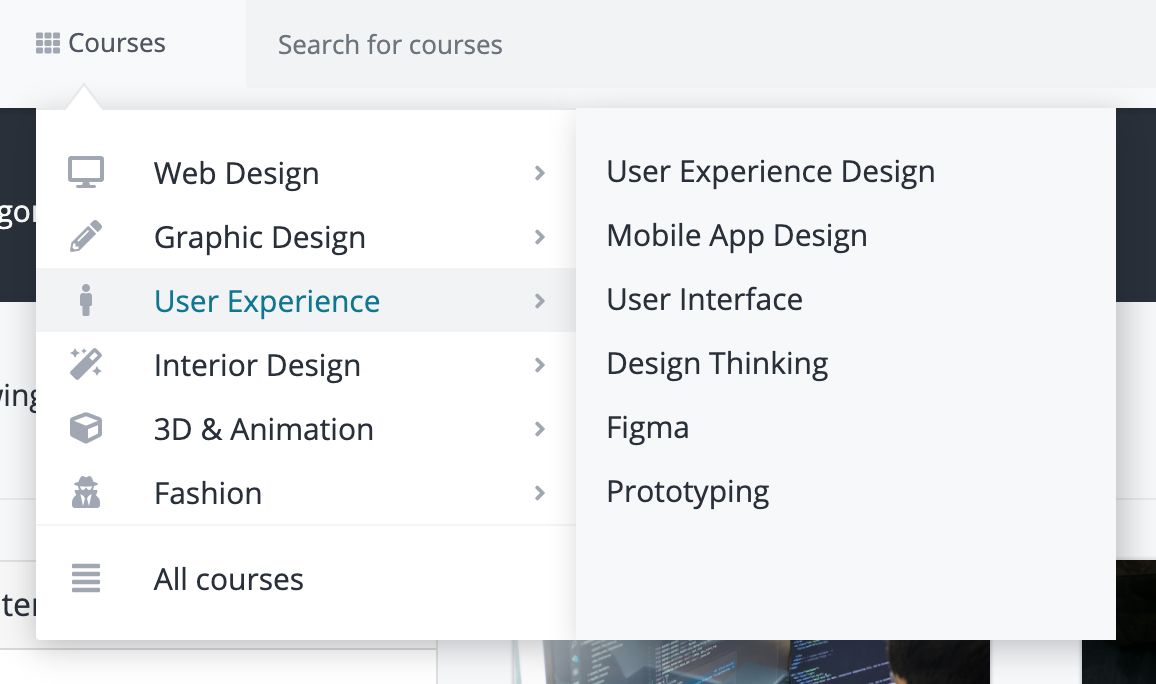The image size is (1156, 684).
Task: Open the Mobile App Design link
Action: 737,236
